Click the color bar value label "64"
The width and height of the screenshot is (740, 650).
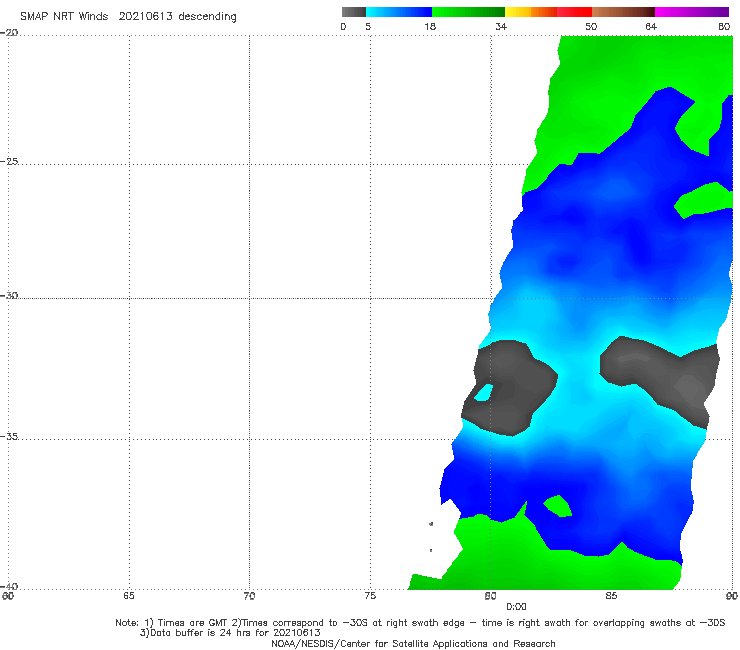(651, 27)
